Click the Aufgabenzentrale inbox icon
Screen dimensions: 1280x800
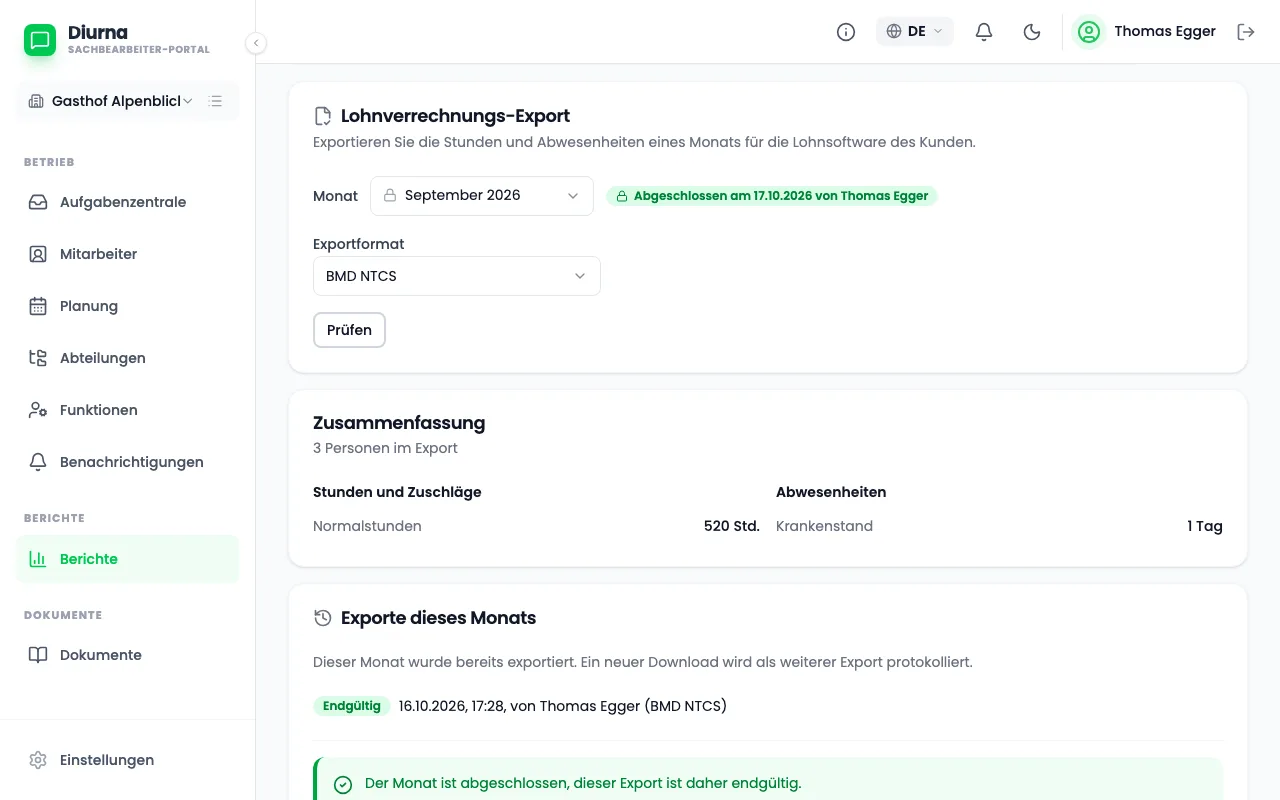38,202
